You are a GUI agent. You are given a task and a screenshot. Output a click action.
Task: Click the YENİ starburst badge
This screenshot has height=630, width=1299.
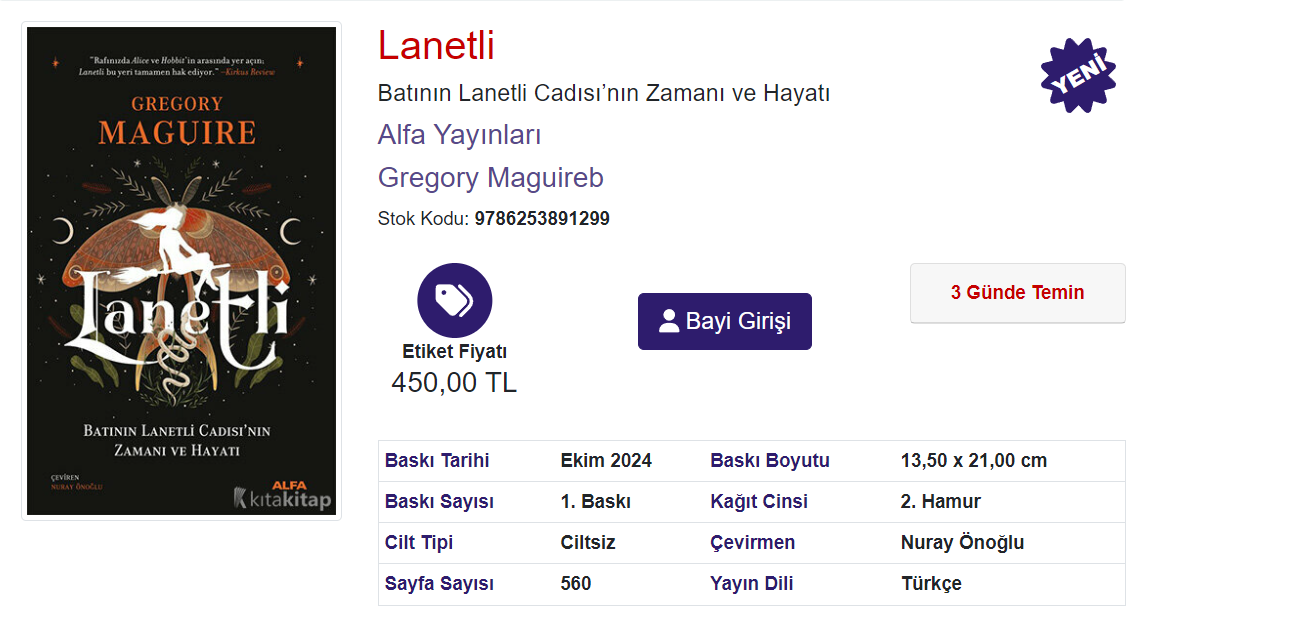(1078, 76)
